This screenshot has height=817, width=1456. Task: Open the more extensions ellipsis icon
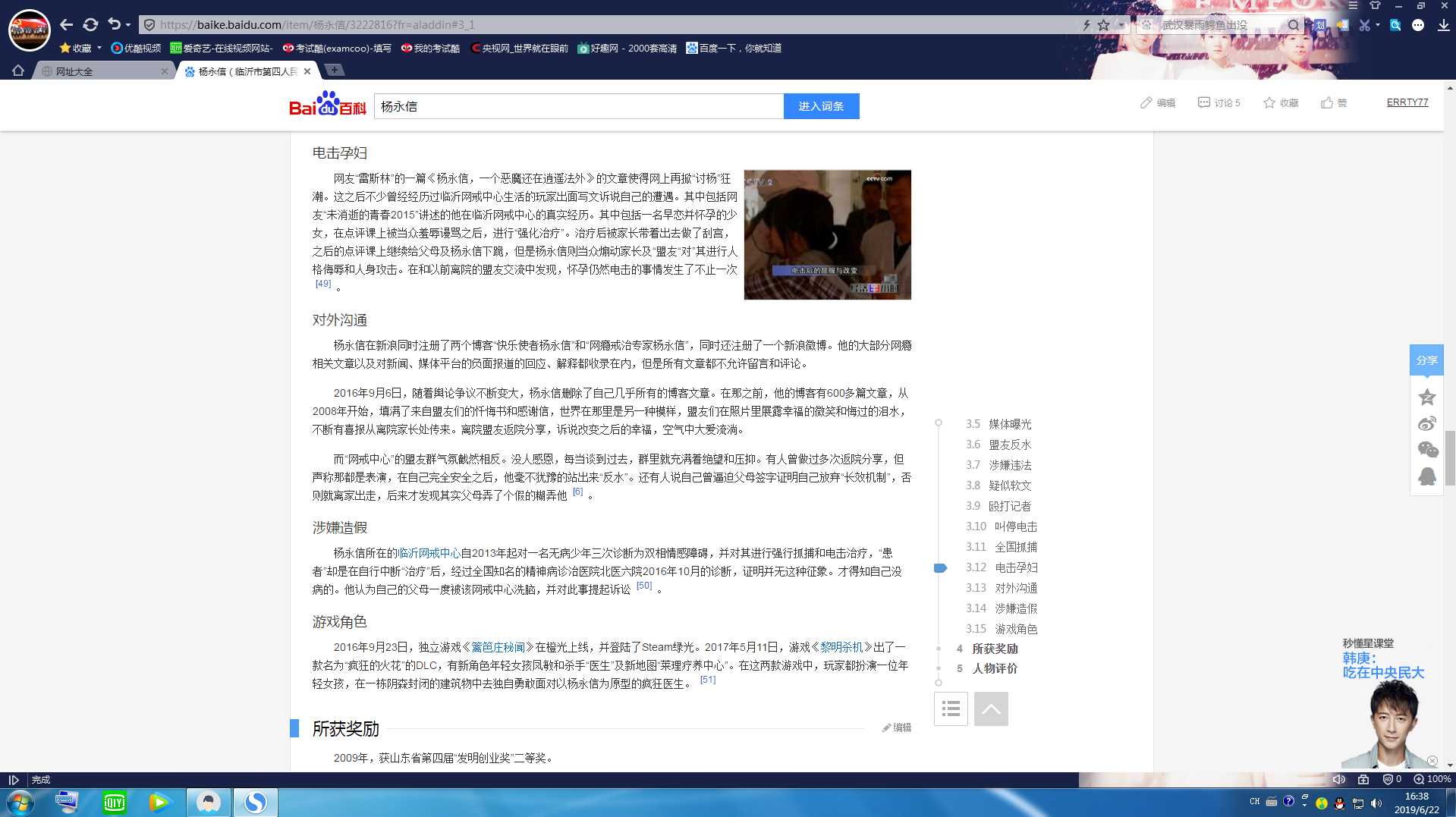click(1418, 25)
